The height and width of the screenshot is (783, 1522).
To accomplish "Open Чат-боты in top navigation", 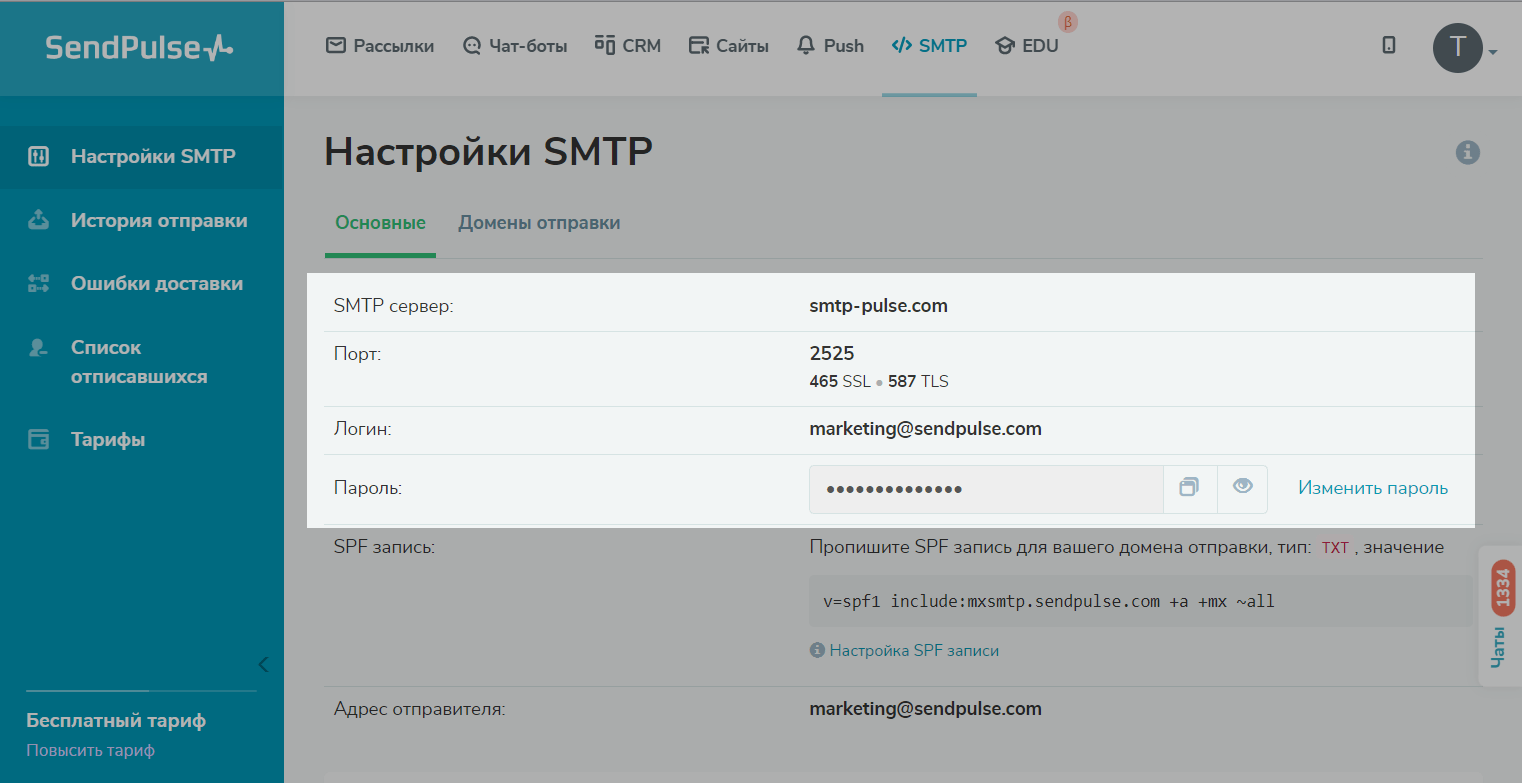I will click(515, 46).
